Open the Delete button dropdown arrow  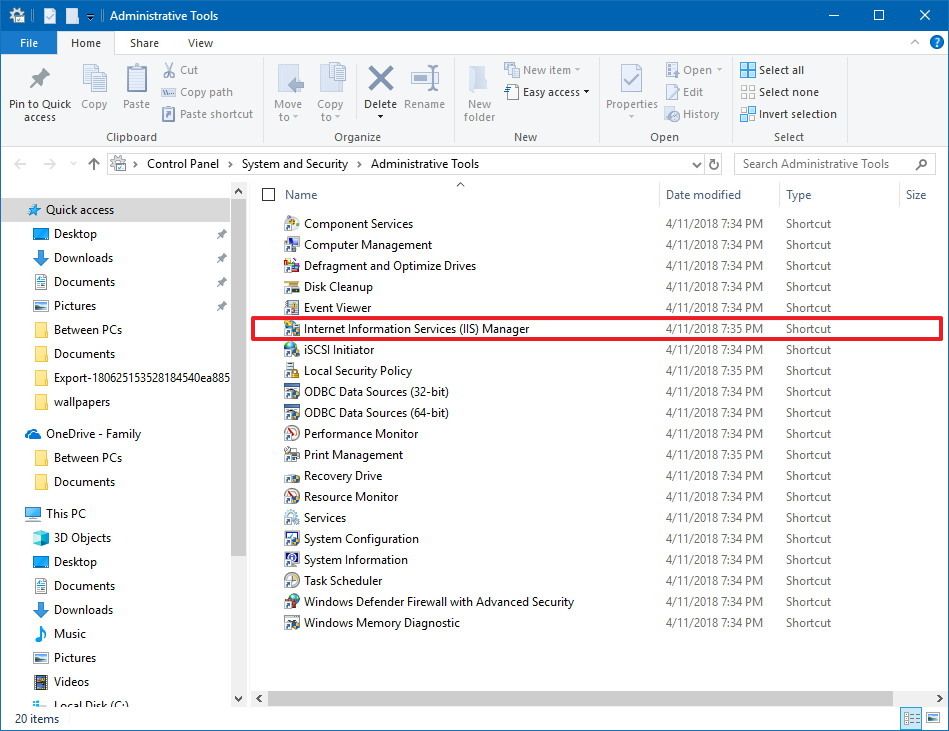[x=380, y=116]
